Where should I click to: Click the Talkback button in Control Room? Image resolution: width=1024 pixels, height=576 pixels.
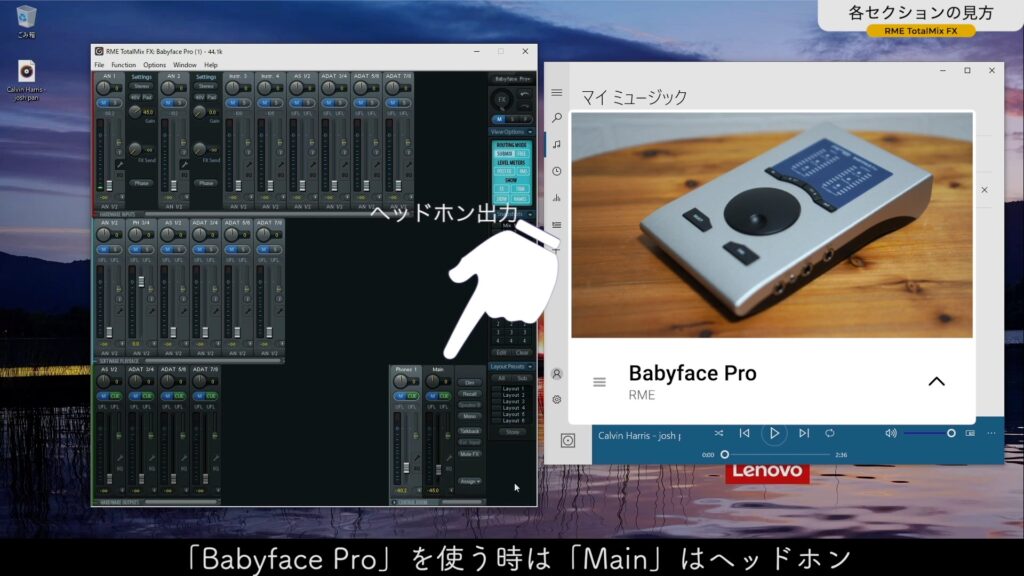pyautogui.click(x=470, y=431)
